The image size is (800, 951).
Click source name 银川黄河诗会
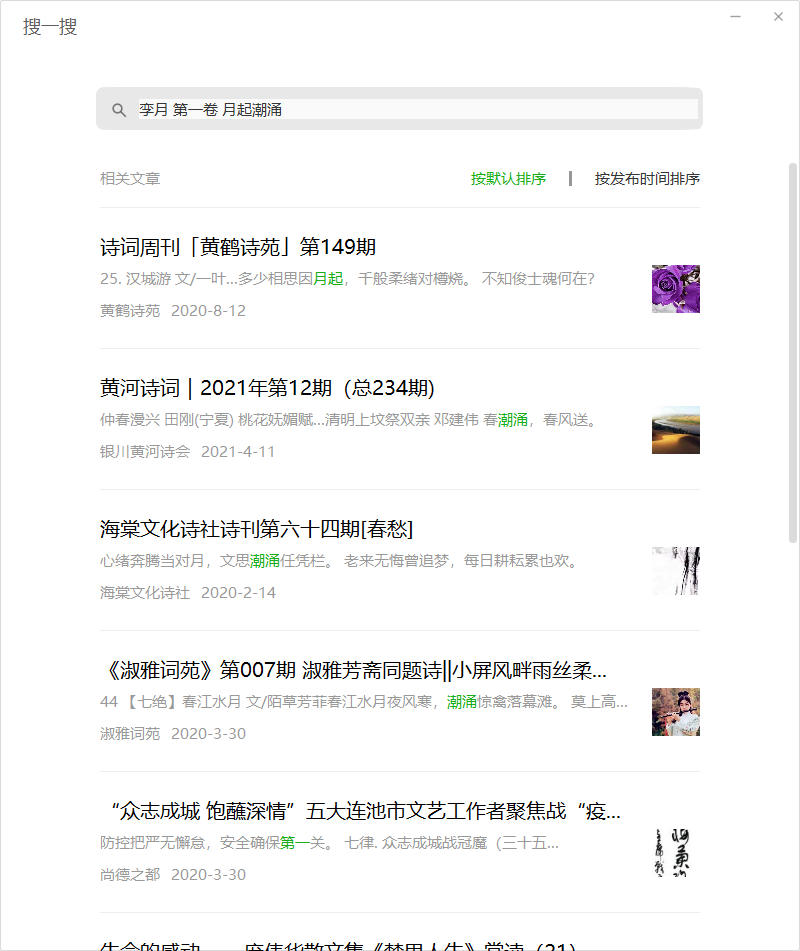(145, 452)
